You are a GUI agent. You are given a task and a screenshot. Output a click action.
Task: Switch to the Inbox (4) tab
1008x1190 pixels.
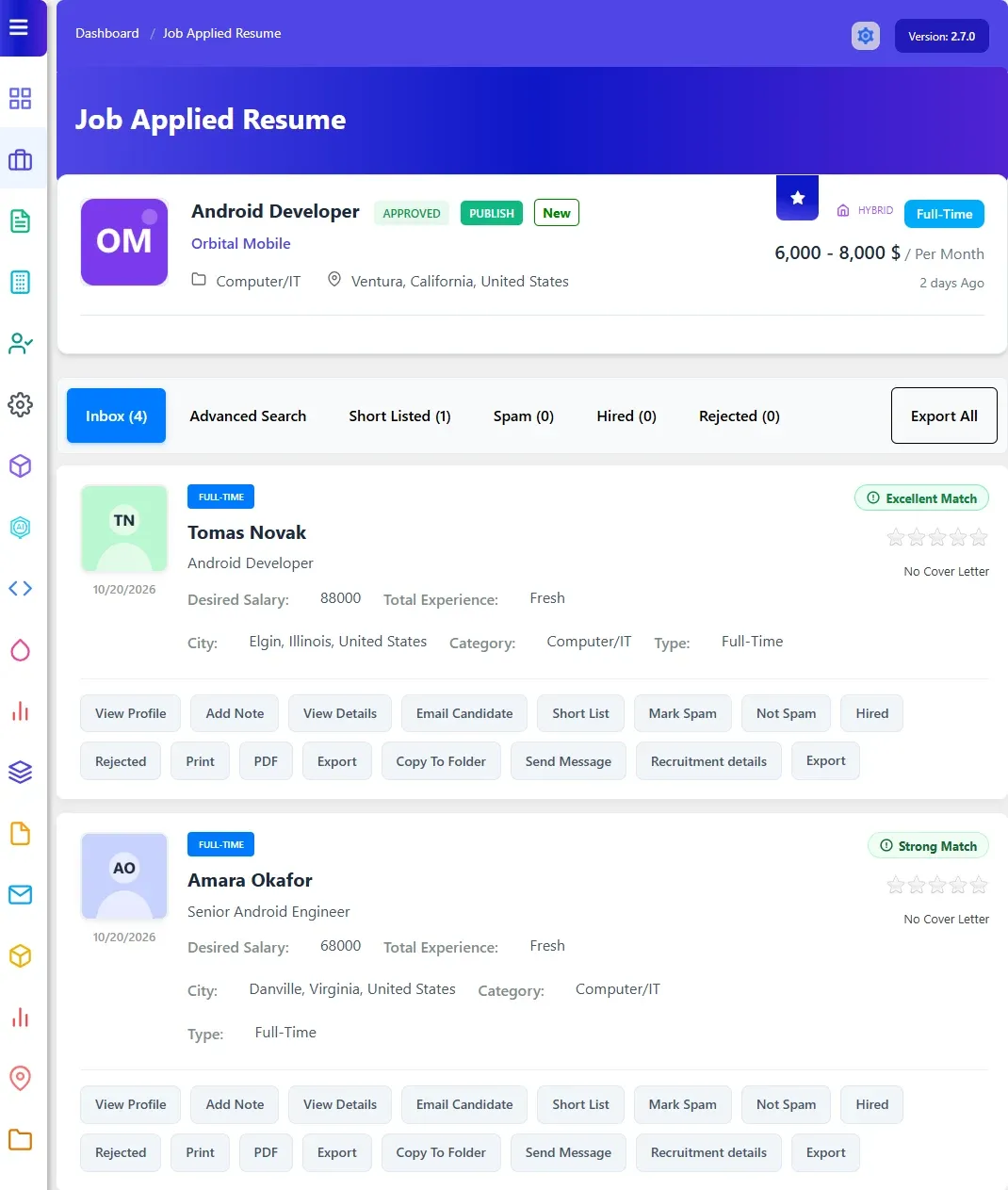click(x=116, y=416)
